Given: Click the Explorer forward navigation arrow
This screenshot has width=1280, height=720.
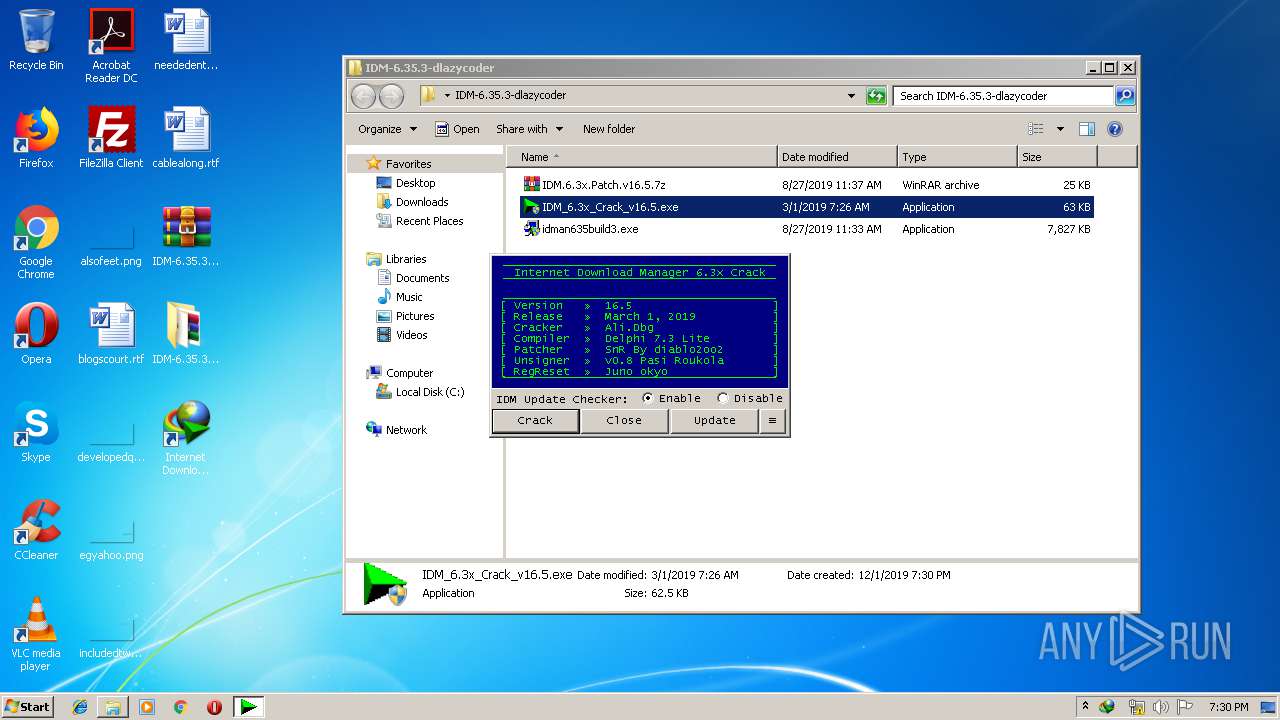Looking at the screenshot, I should coord(392,96).
